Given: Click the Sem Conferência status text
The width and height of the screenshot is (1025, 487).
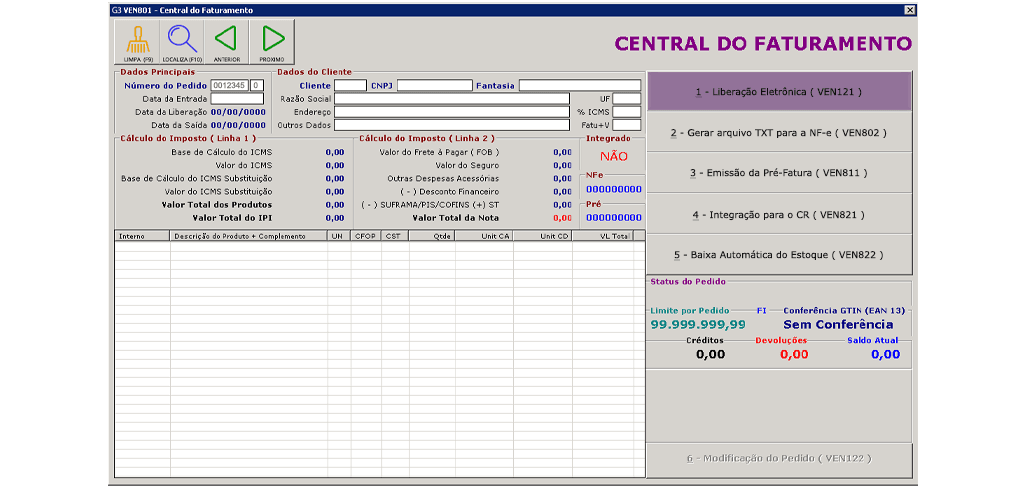Looking at the screenshot, I should click(x=838, y=324).
